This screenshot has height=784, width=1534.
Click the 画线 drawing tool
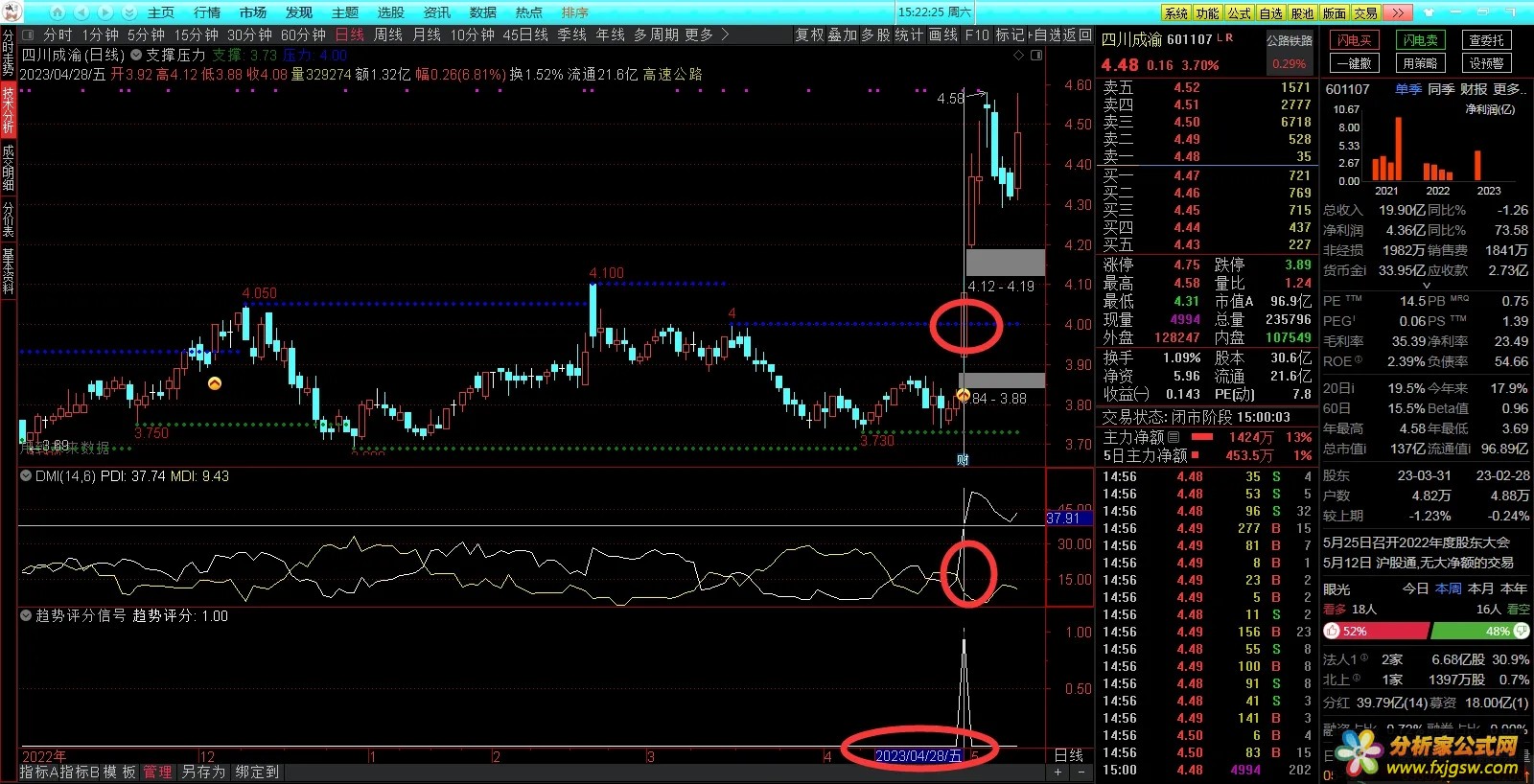click(x=943, y=35)
